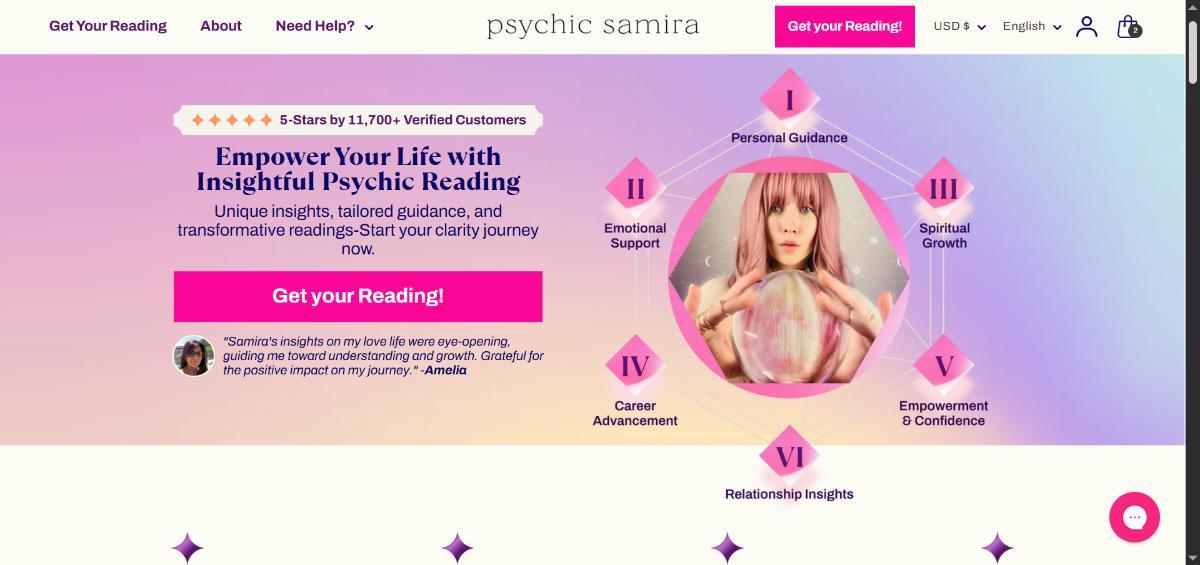This screenshot has height=565, width=1200.
Task: Open the About page link
Action: (x=221, y=26)
